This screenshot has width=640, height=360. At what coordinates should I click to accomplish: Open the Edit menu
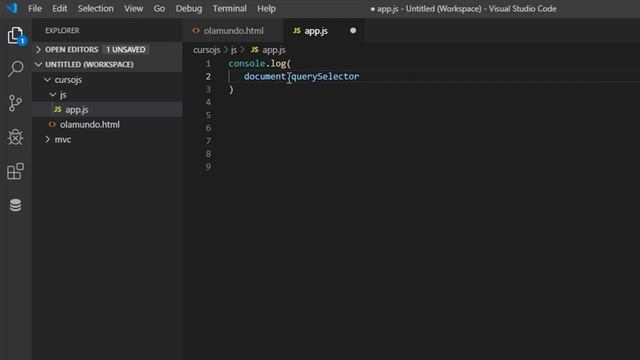60,9
